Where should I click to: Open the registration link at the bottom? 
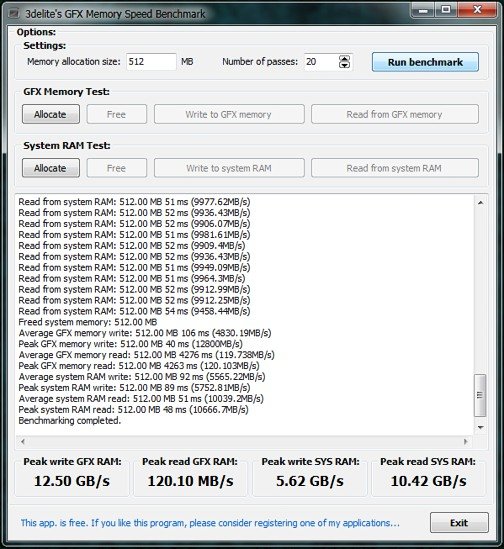pos(210,523)
